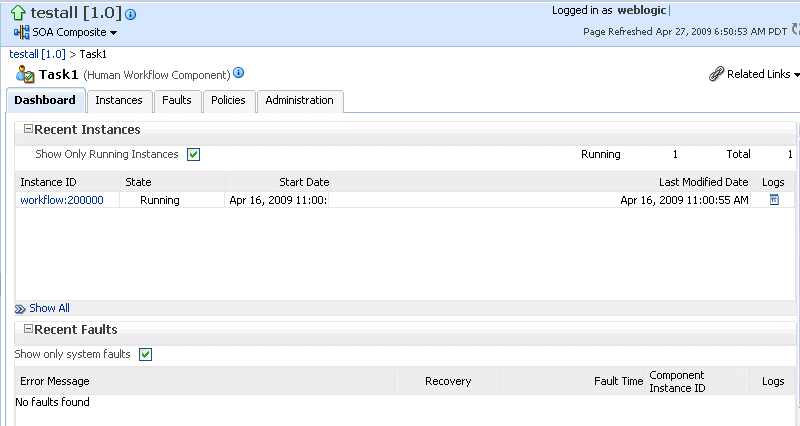
Task: Open the Policies tab
Action: [x=228, y=101]
